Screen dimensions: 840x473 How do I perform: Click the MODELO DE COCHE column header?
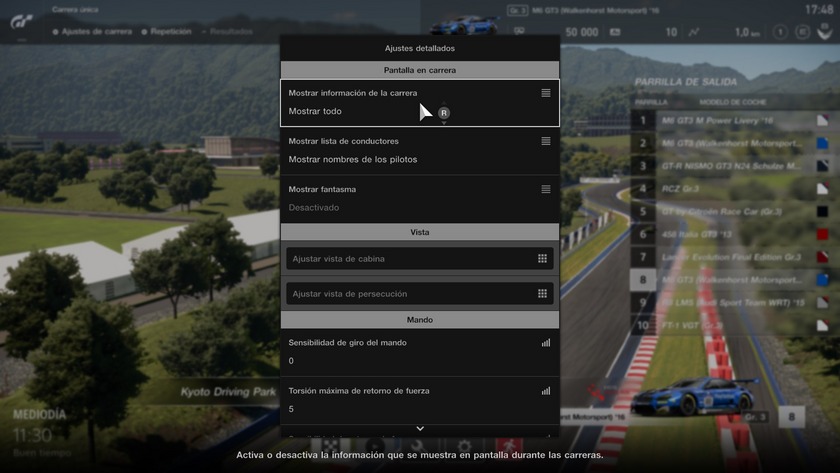732,102
